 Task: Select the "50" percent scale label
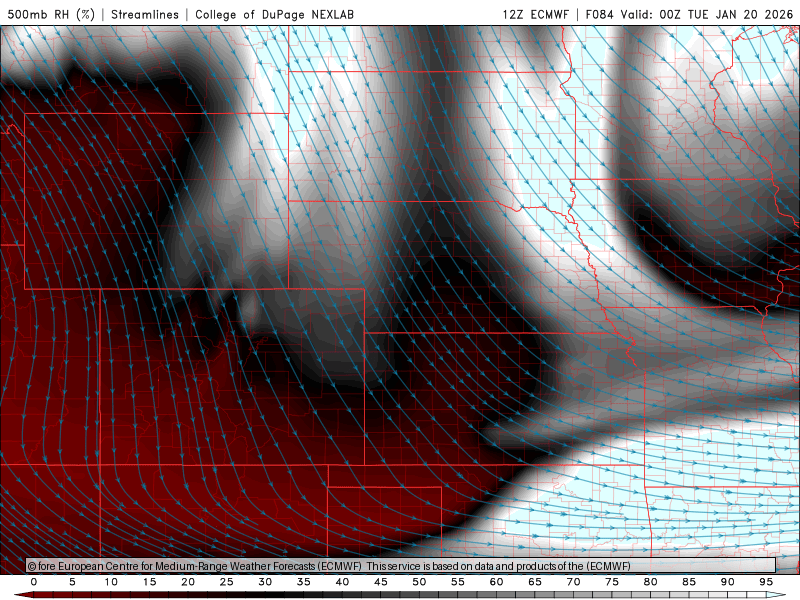pos(419,582)
